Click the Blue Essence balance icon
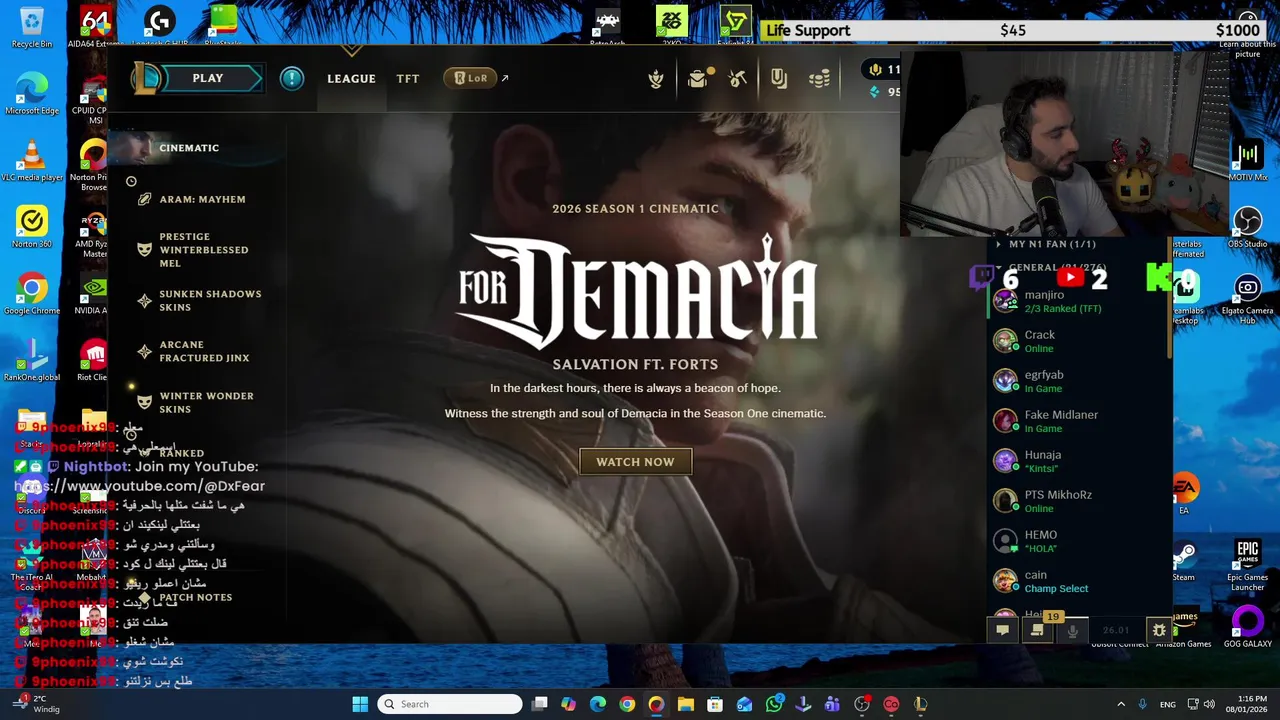 875,91
